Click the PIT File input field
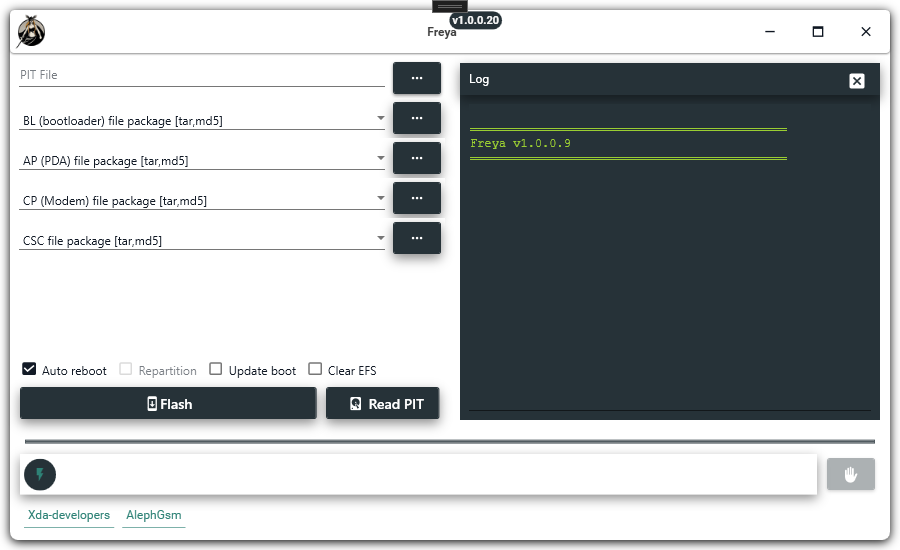900x550 pixels. (202, 75)
